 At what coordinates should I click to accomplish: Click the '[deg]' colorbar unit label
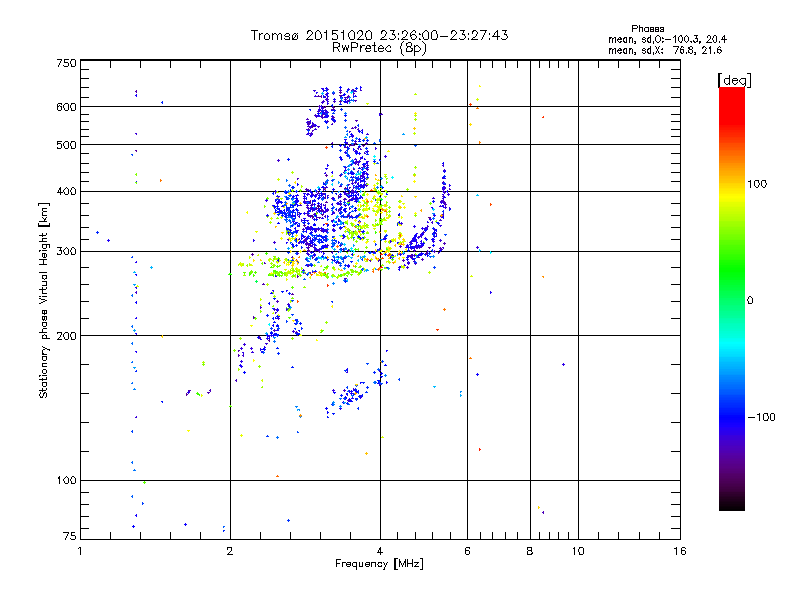click(734, 81)
